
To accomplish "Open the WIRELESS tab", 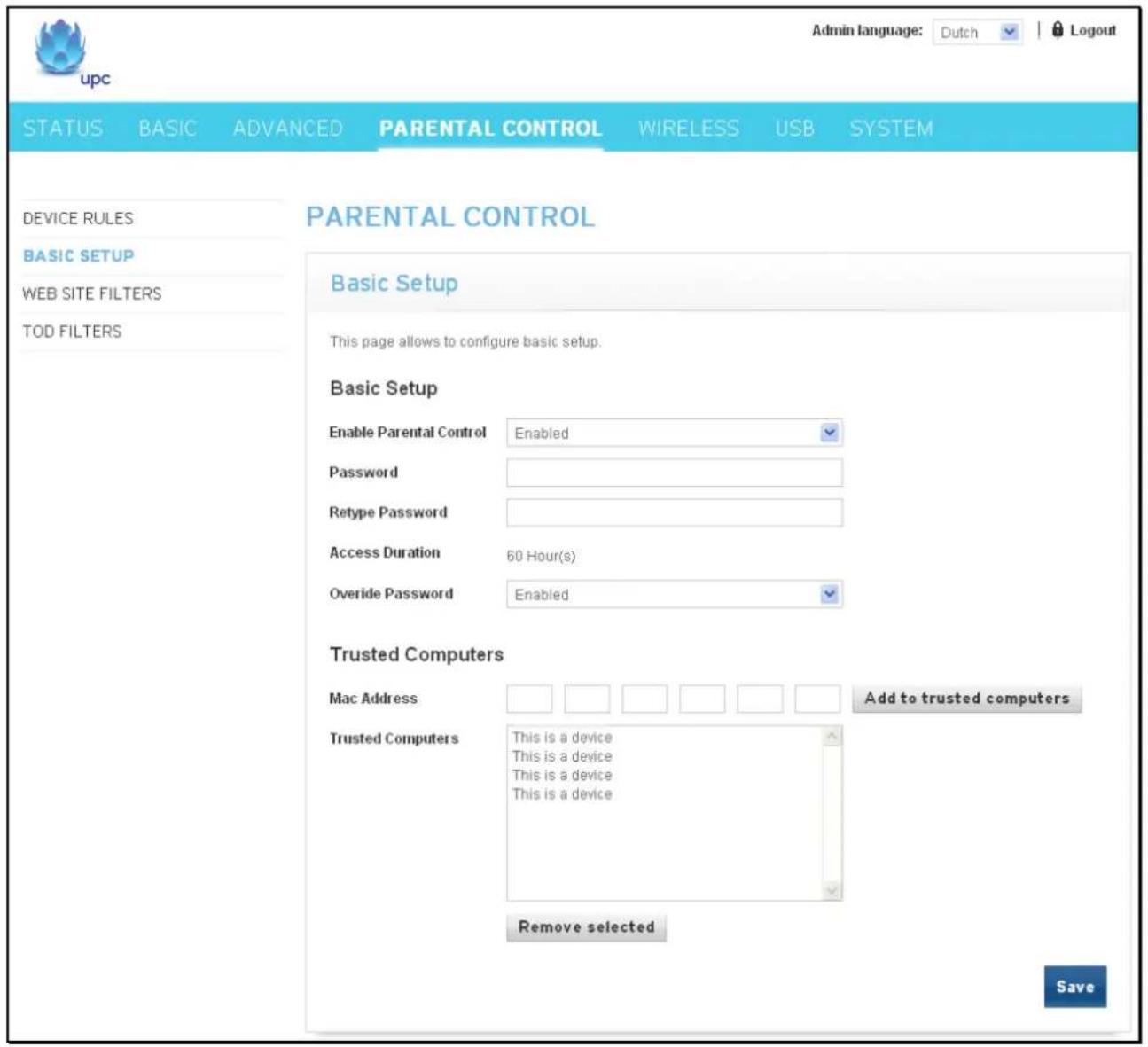I will [689, 128].
